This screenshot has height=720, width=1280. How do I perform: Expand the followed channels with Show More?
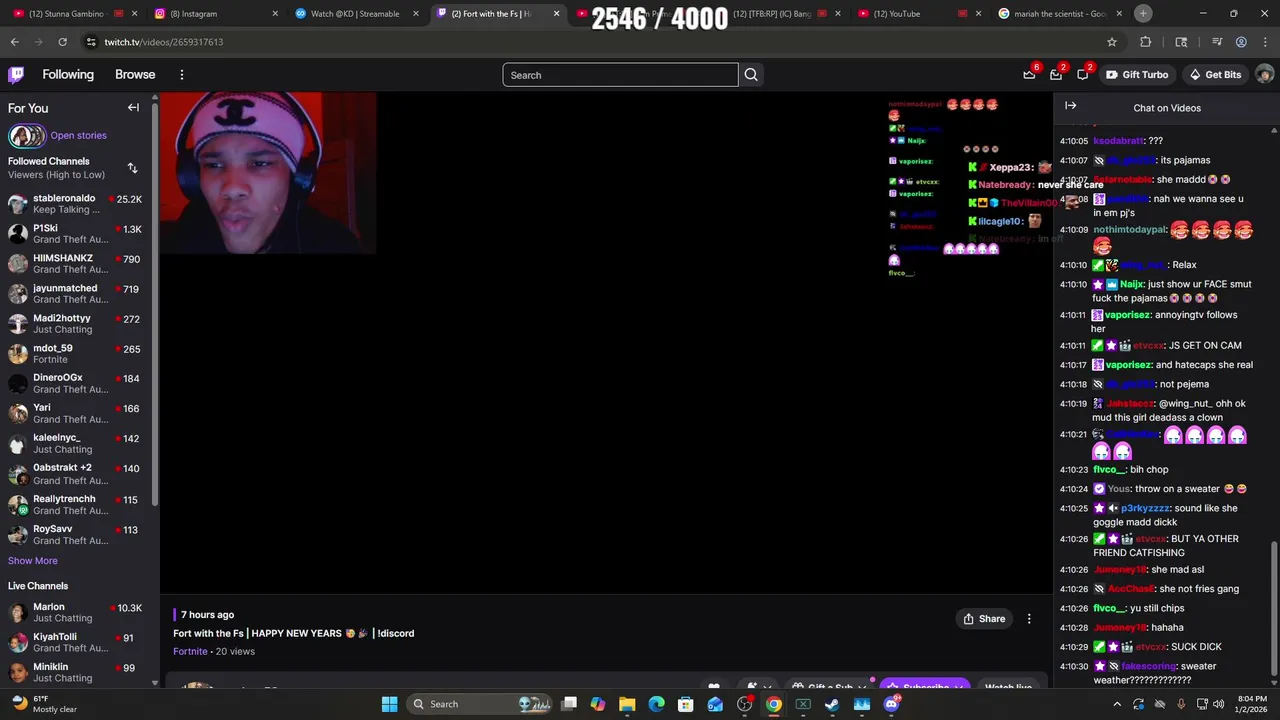pyautogui.click(x=33, y=561)
